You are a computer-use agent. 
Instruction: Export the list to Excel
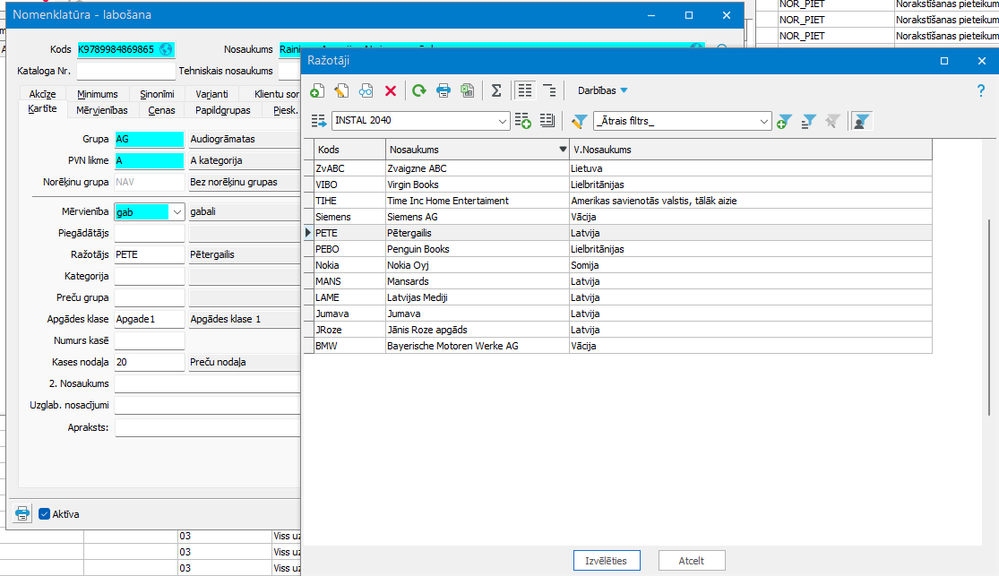tap(468, 90)
